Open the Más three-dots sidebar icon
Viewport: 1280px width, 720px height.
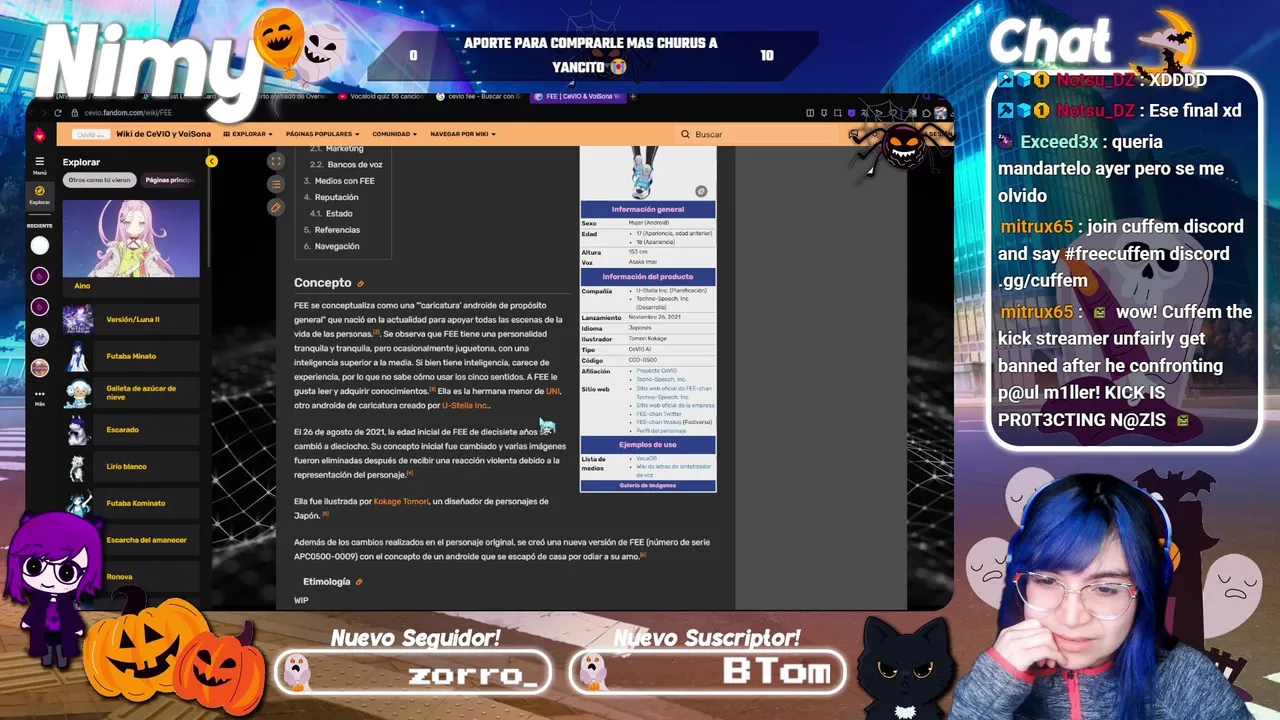click(x=40, y=394)
